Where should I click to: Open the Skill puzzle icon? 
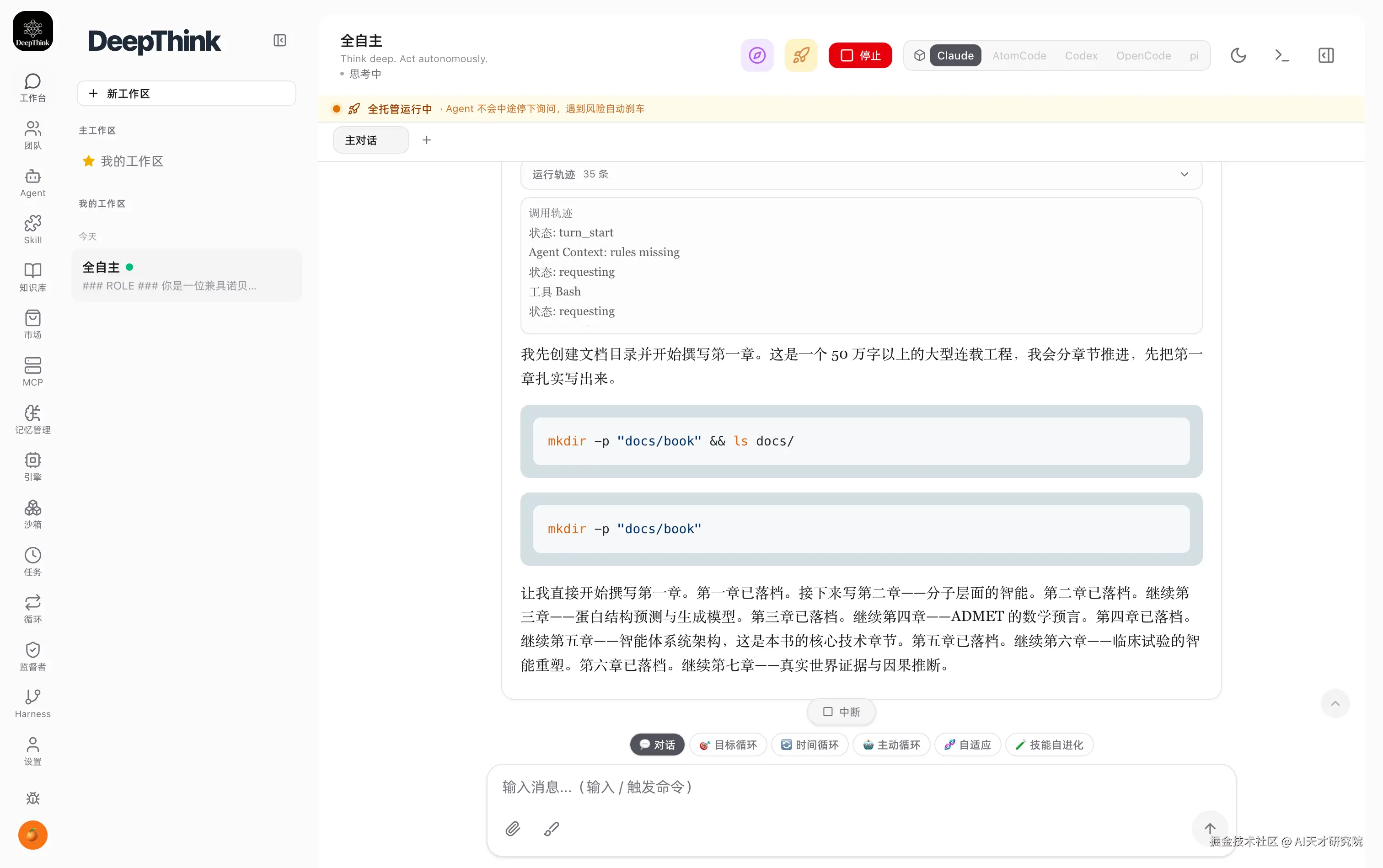click(33, 230)
